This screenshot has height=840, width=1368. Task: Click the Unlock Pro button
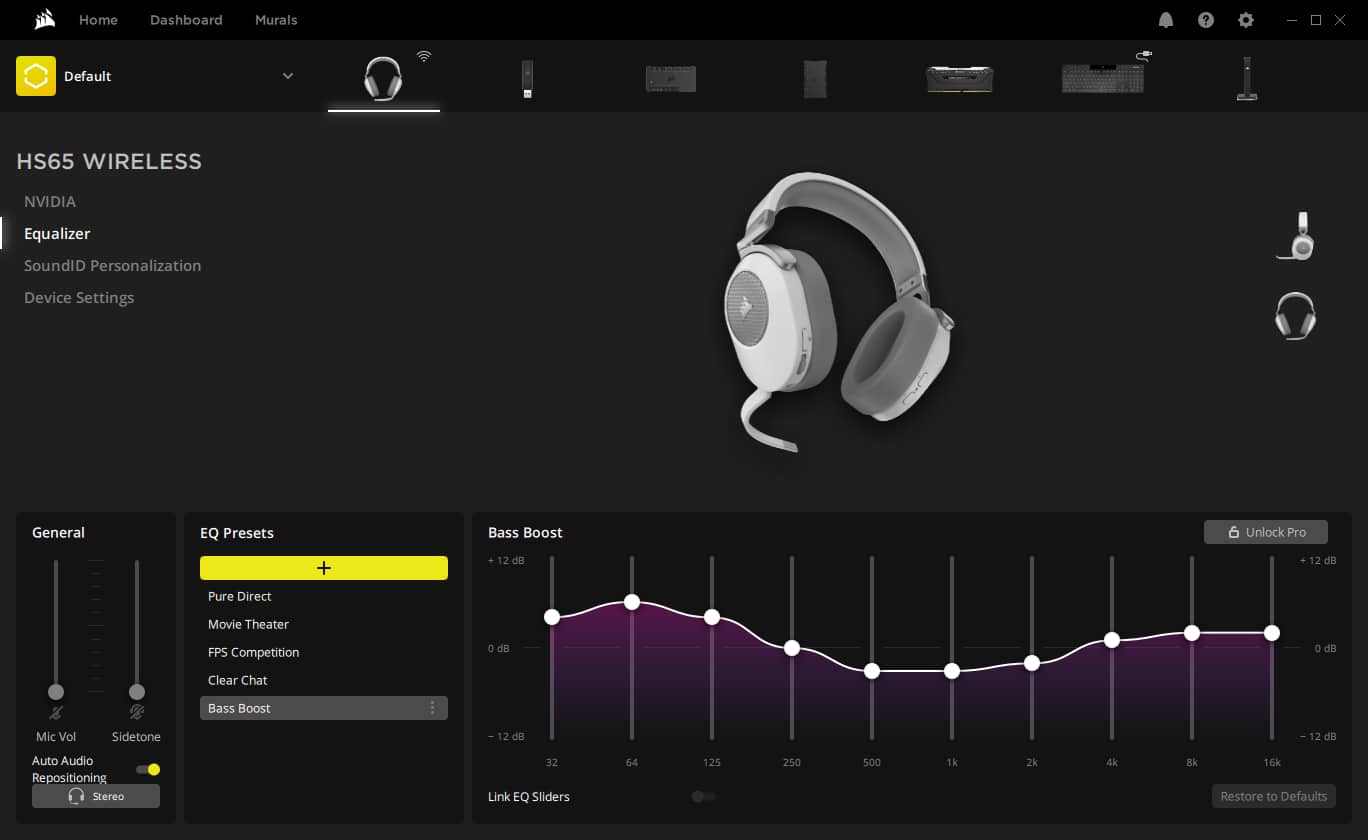(1266, 532)
